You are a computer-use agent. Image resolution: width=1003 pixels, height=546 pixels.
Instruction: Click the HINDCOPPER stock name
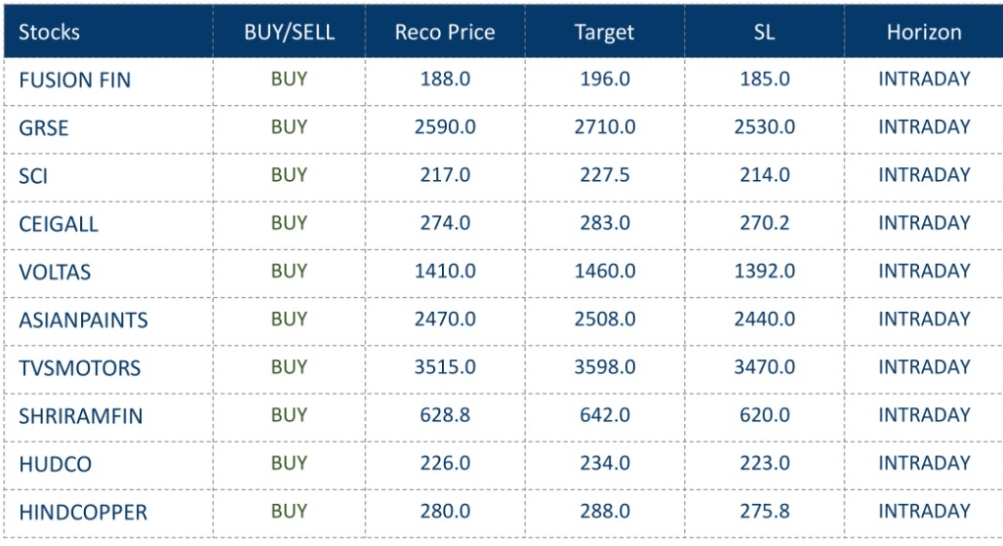(82, 512)
